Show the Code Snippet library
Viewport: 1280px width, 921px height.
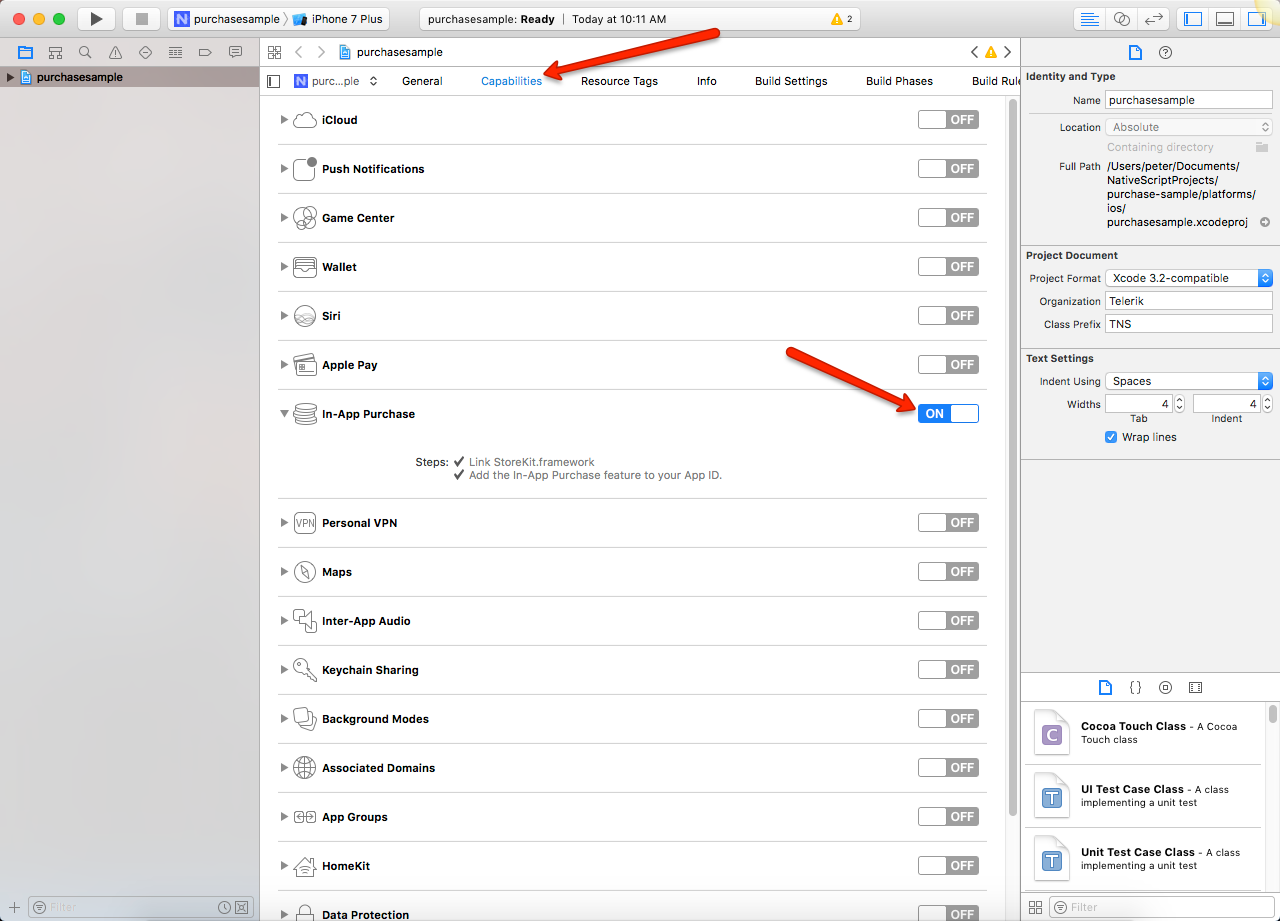click(x=1135, y=687)
